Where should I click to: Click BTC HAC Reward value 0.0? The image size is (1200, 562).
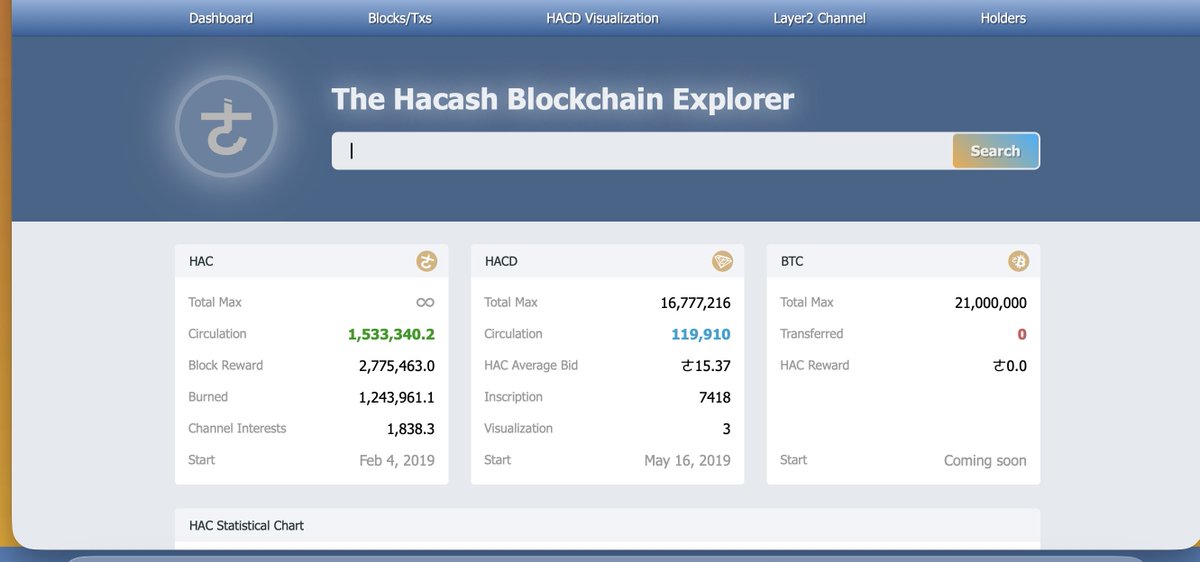pyautogui.click(x=1009, y=366)
